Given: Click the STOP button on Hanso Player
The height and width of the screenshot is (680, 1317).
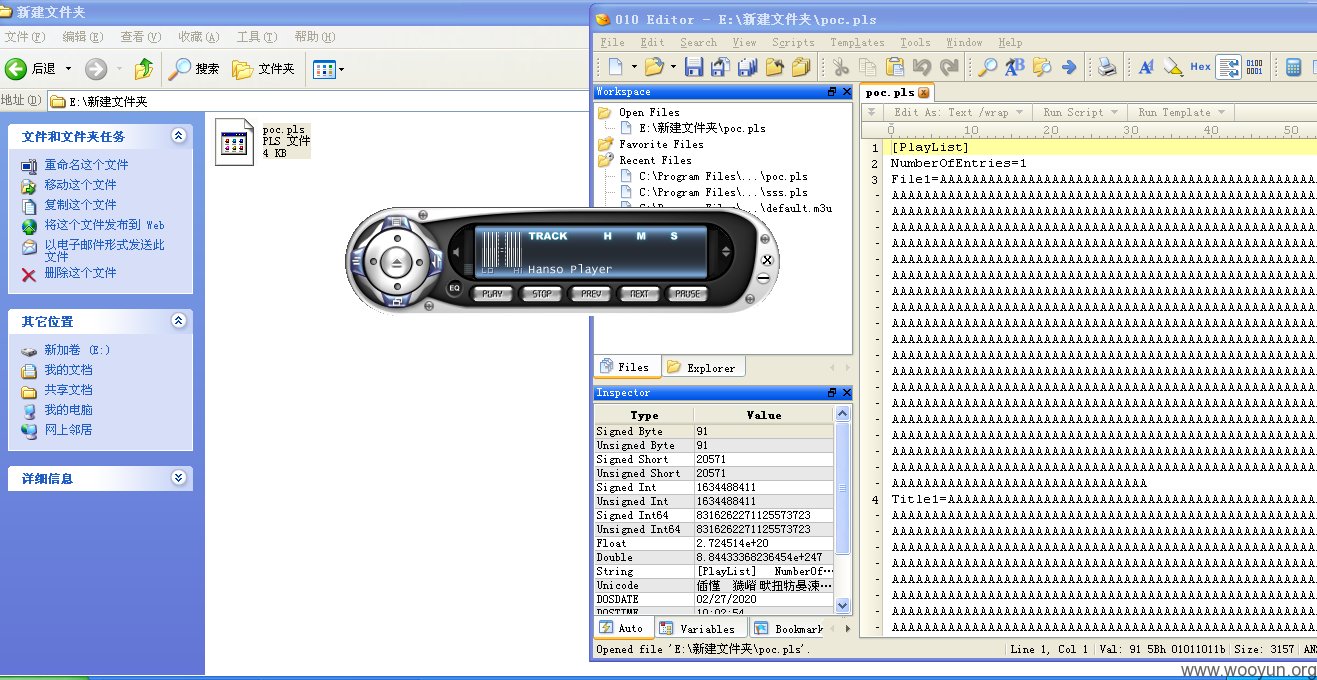Looking at the screenshot, I should [x=541, y=294].
